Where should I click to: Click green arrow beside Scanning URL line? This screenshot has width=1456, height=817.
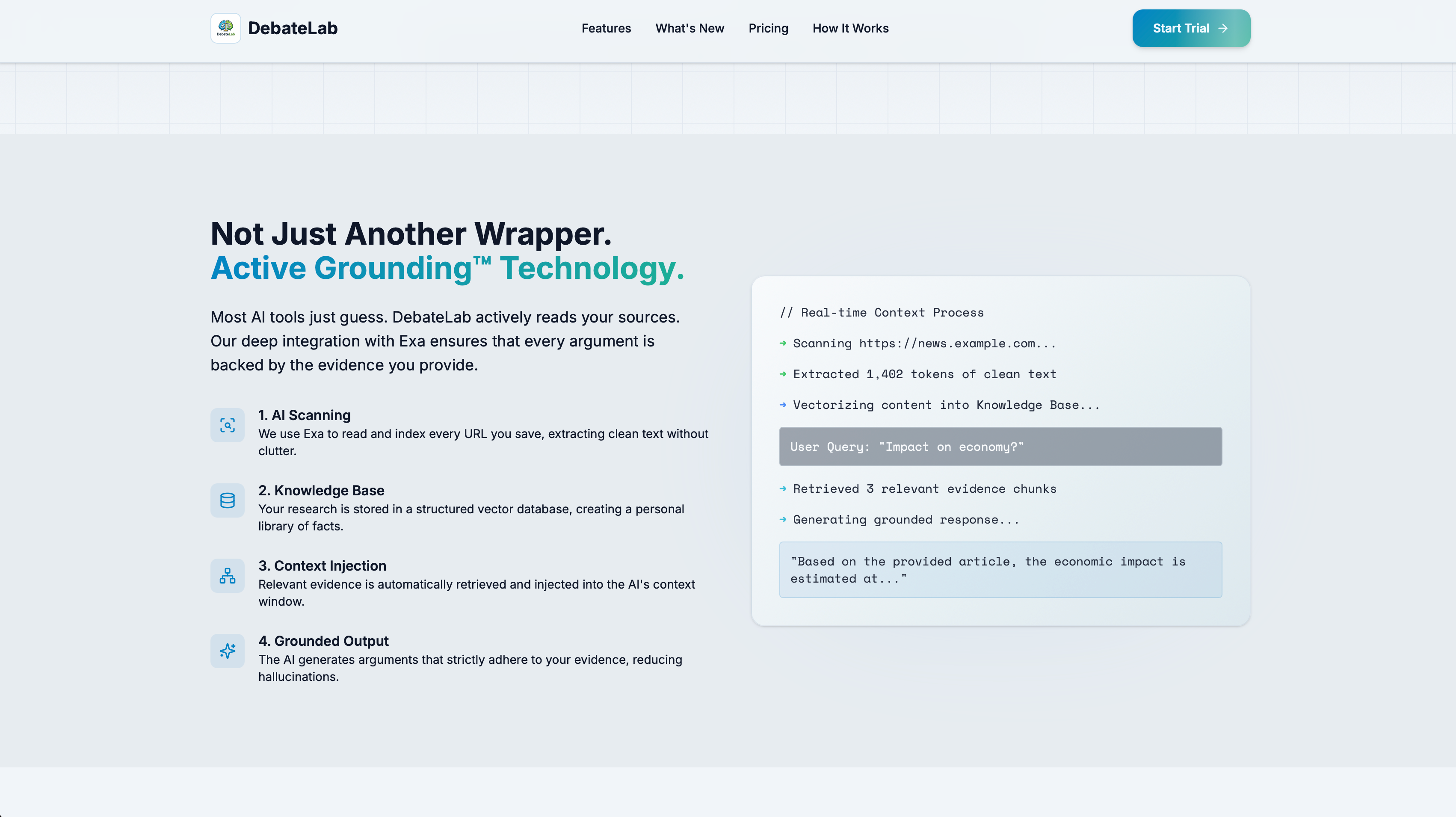click(x=783, y=343)
